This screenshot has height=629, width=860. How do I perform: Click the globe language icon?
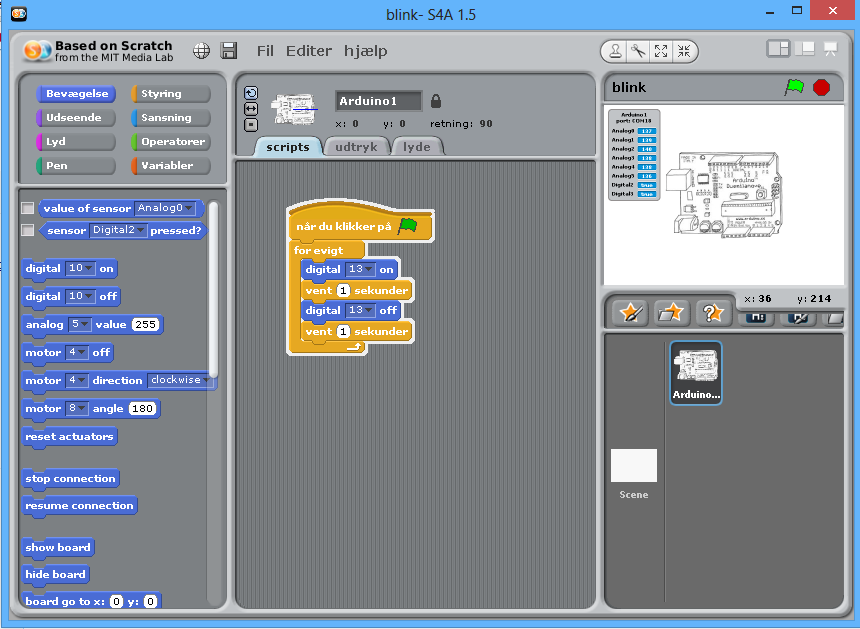[x=201, y=51]
